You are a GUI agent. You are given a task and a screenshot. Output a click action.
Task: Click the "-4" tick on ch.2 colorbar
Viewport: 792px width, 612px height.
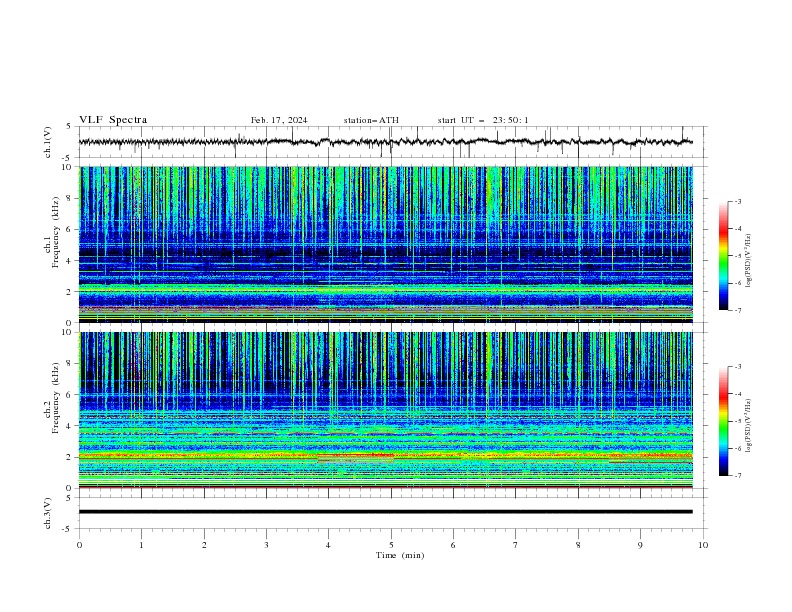coord(738,394)
